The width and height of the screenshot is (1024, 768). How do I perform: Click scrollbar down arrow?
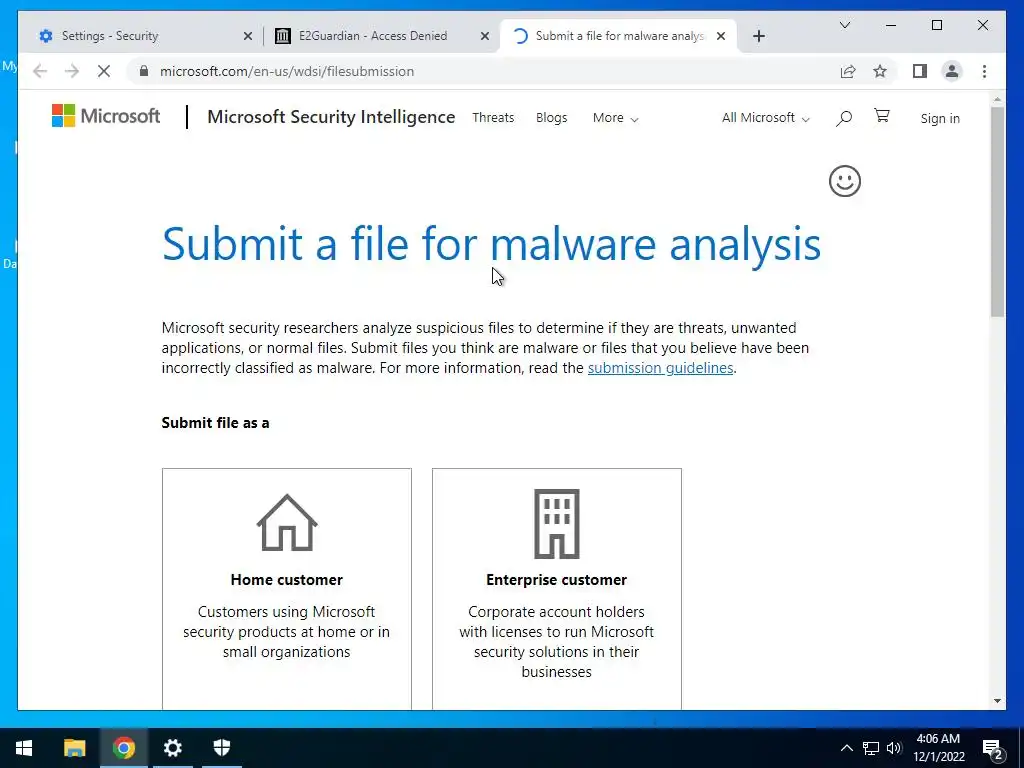click(997, 701)
